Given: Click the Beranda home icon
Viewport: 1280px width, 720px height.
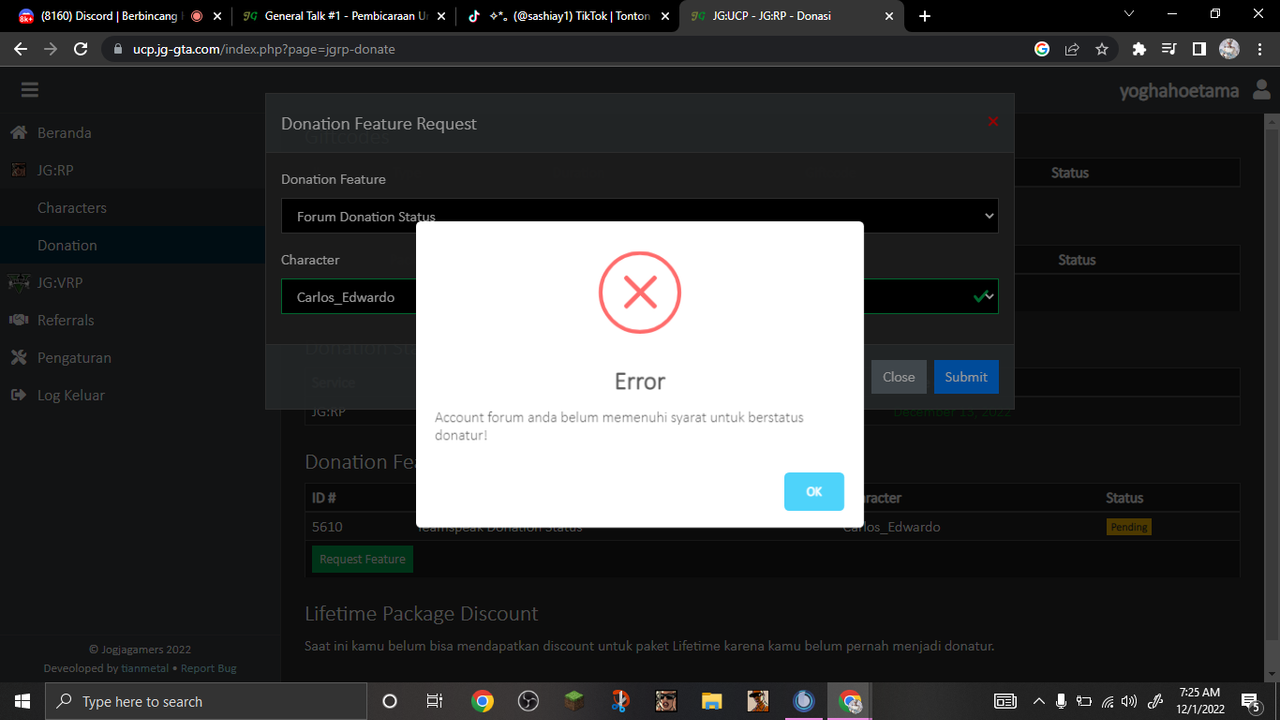Looking at the screenshot, I should [18, 133].
